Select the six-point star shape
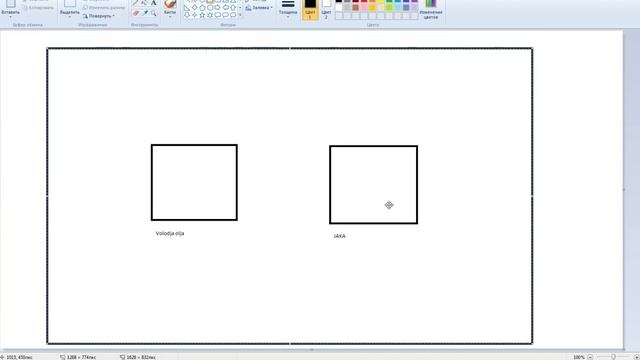 click(x=210, y=15)
